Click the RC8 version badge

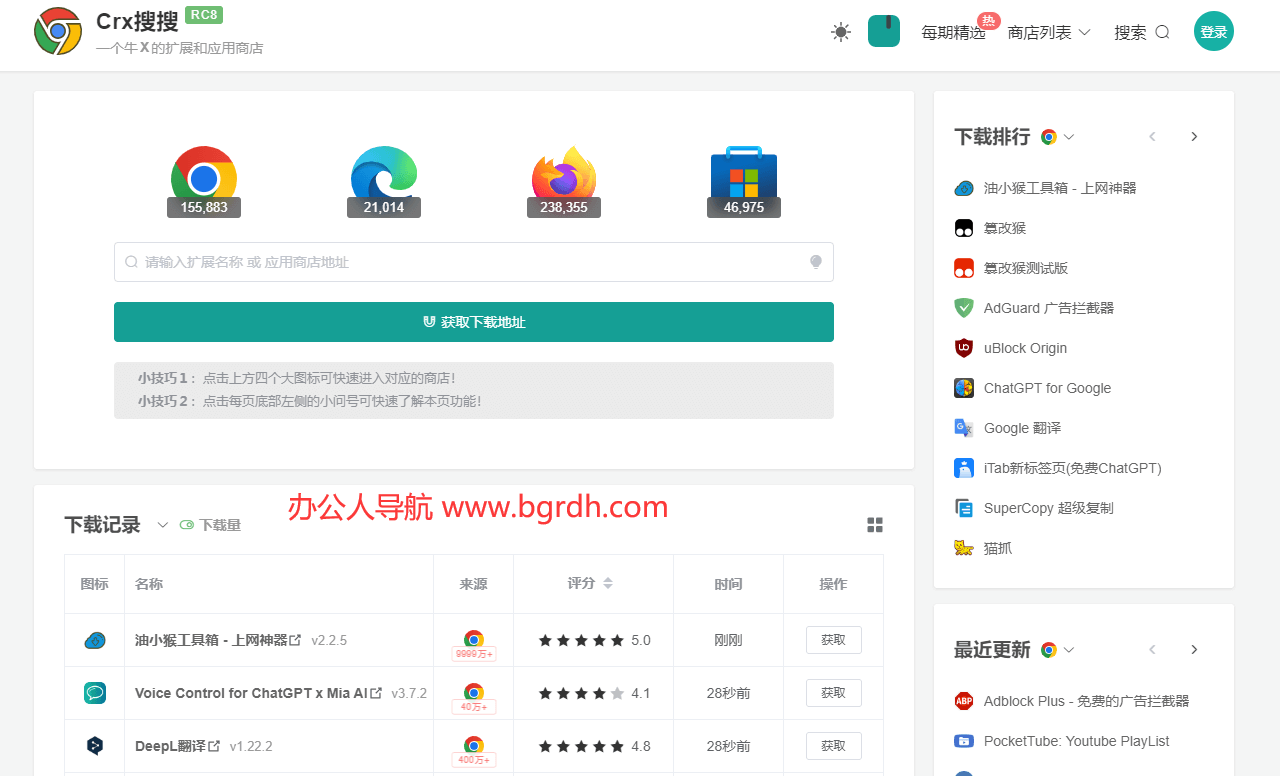[204, 15]
